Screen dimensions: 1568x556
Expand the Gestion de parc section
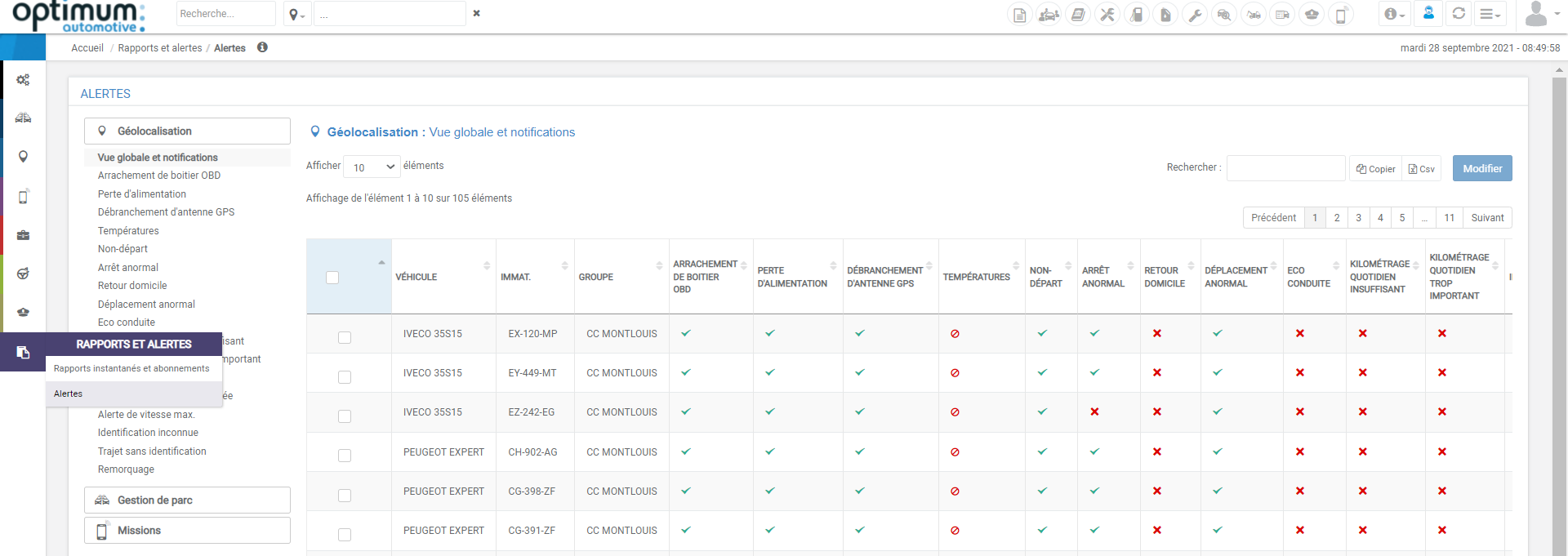point(187,500)
